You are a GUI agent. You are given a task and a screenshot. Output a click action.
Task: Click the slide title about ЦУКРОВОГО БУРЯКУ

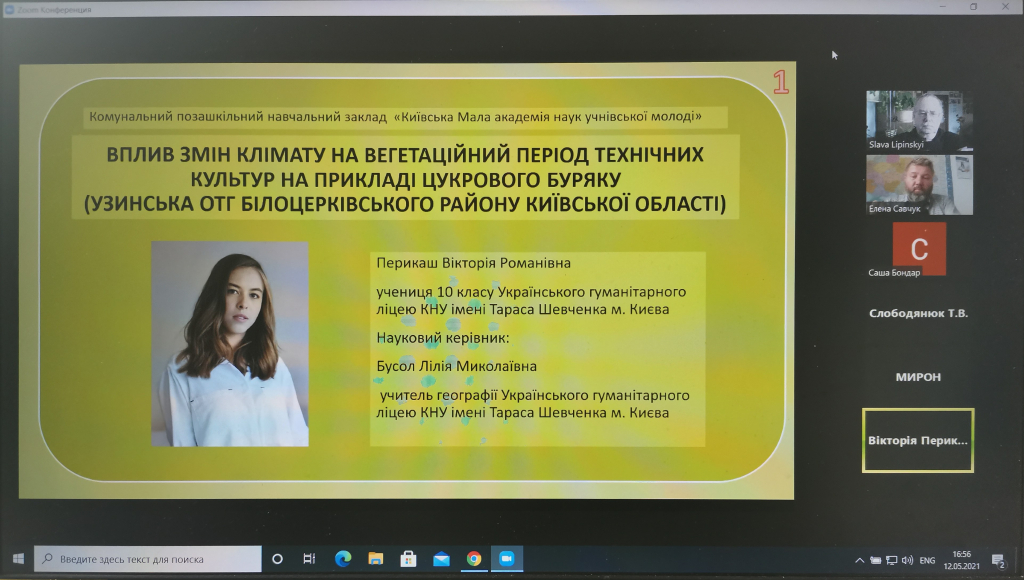tap(405, 179)
